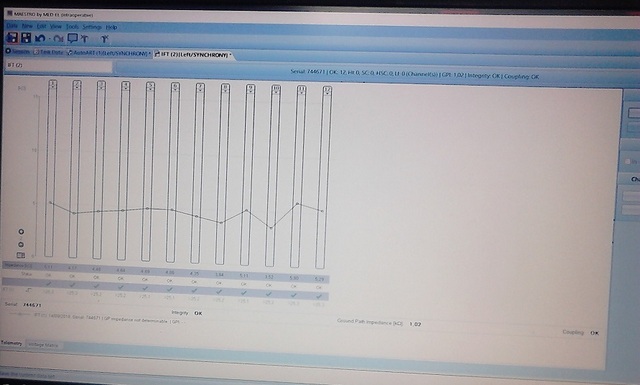
Task: Switch to the AutoART (1) Left/SYNCHRONY tab
Action: pyautogui.click(x=108, y=53)
